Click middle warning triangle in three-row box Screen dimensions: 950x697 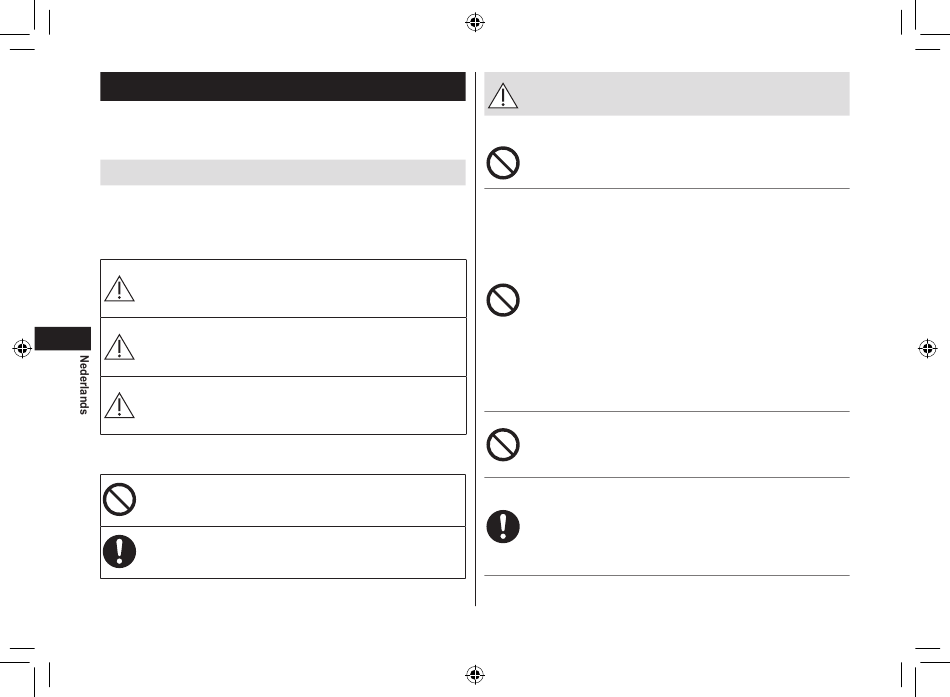click(119, 347)
